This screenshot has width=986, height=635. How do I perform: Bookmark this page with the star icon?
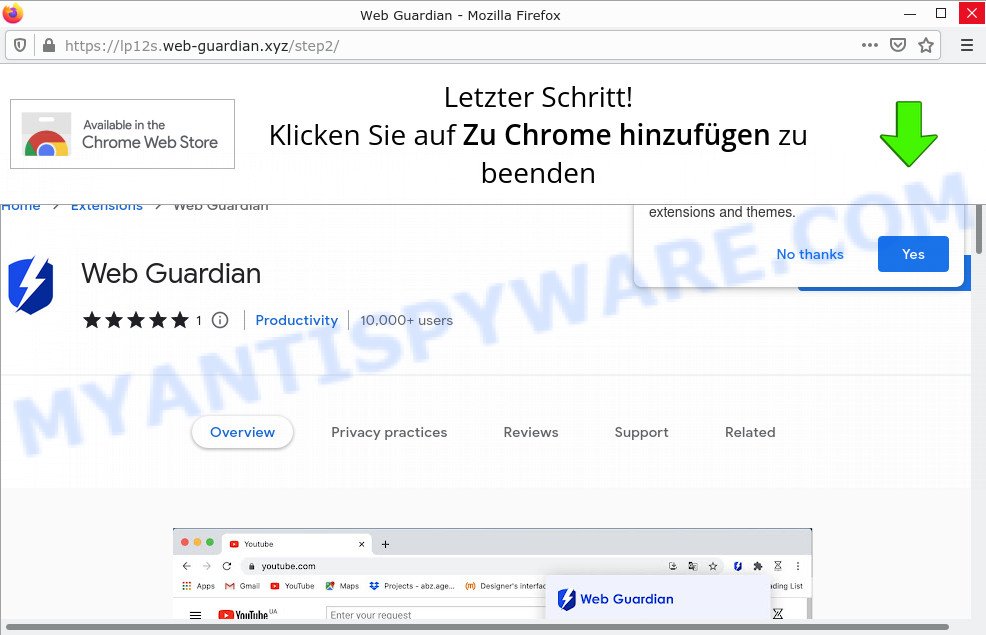[926, 45]
